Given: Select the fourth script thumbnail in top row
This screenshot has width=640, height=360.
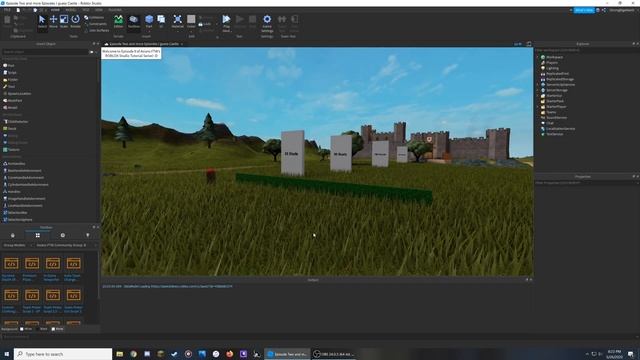Looking at the screenshot, I should coord(73,264).
